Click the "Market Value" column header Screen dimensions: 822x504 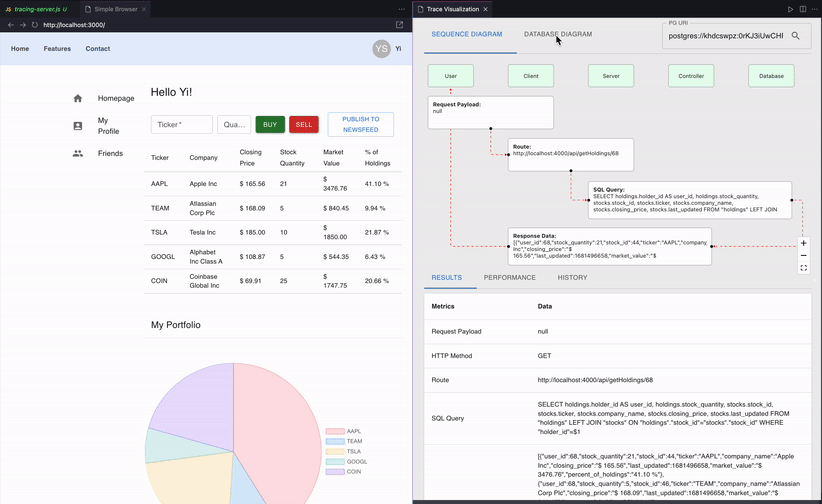click(333, 157)
